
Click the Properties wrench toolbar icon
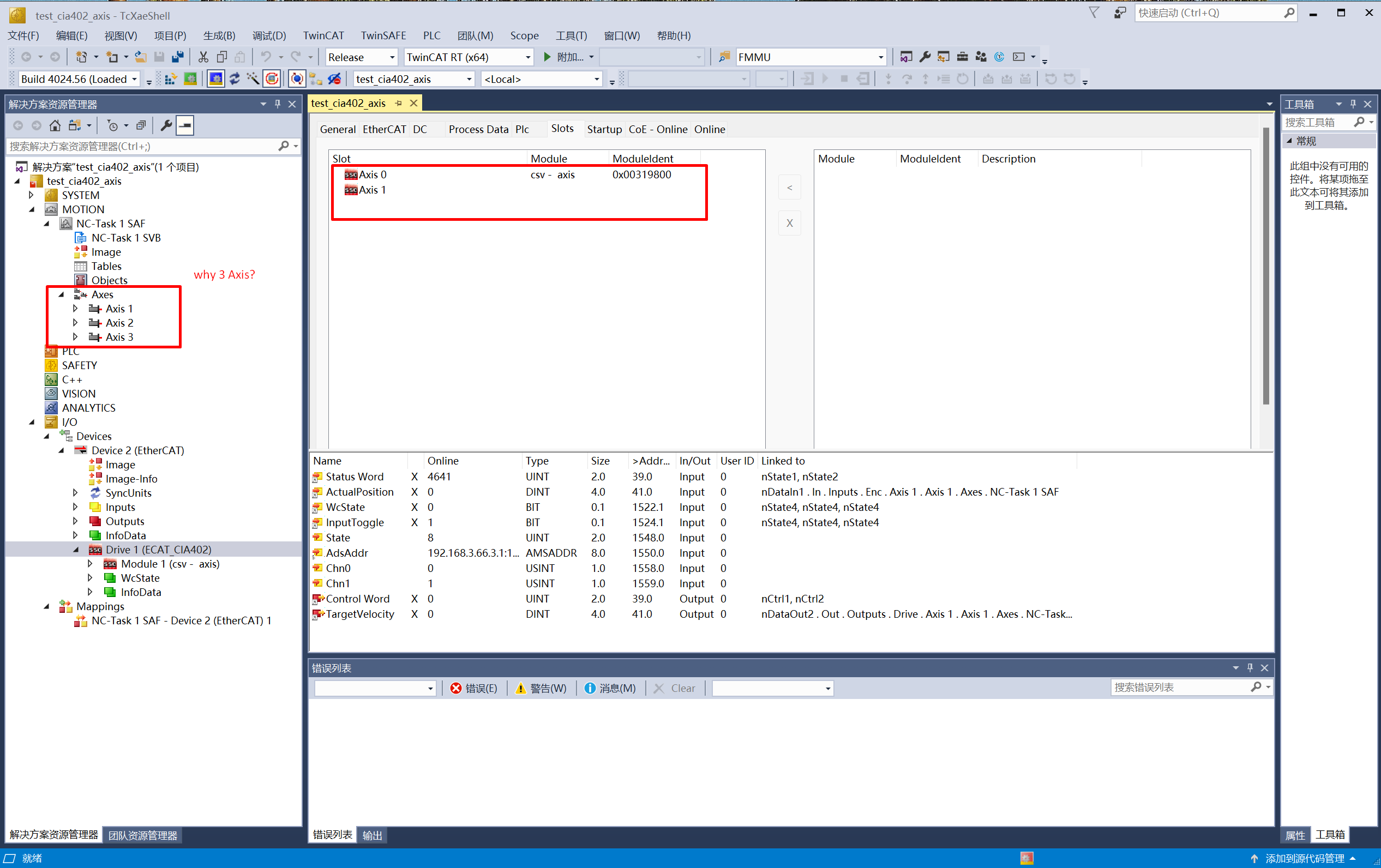(924, 57)
